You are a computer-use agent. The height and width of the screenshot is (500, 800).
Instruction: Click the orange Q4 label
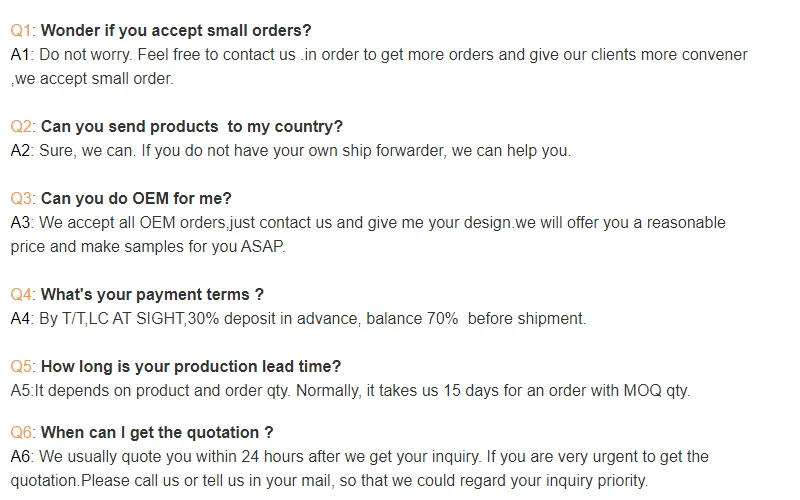coord(22,295)
